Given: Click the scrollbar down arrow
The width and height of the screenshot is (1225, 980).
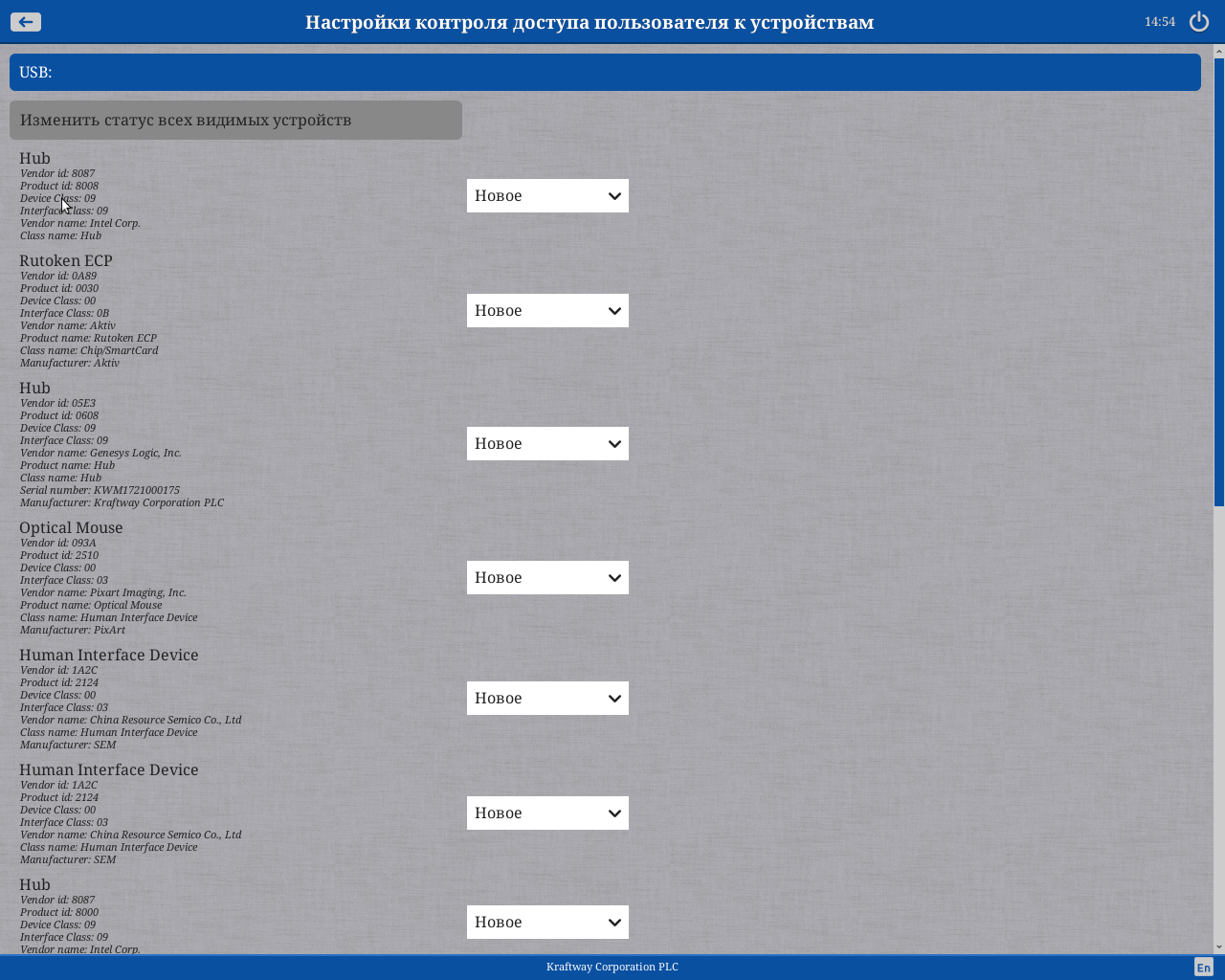Looking at the screenshot, I should (x=1218, y=947).
